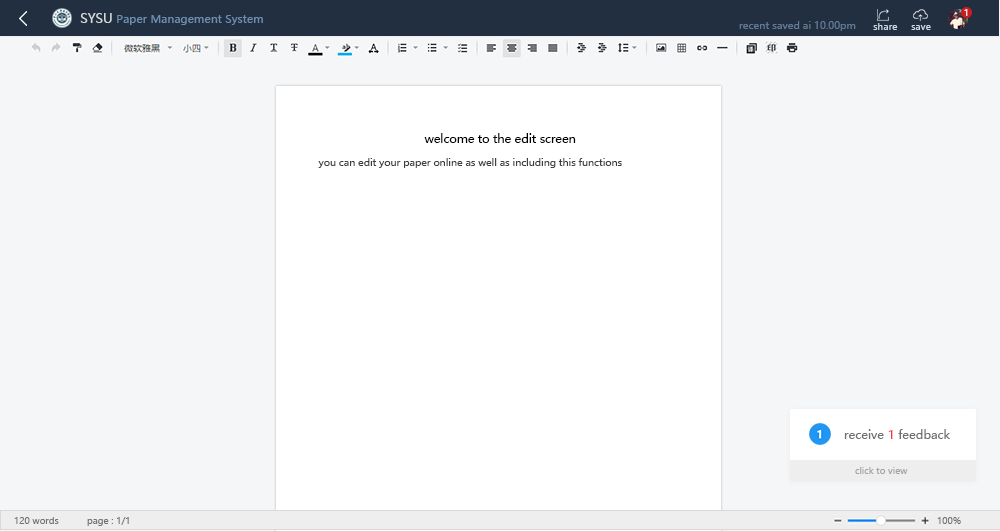Insert a horizontal line
Screen dimensions: 1000x531
pos(723,48)
